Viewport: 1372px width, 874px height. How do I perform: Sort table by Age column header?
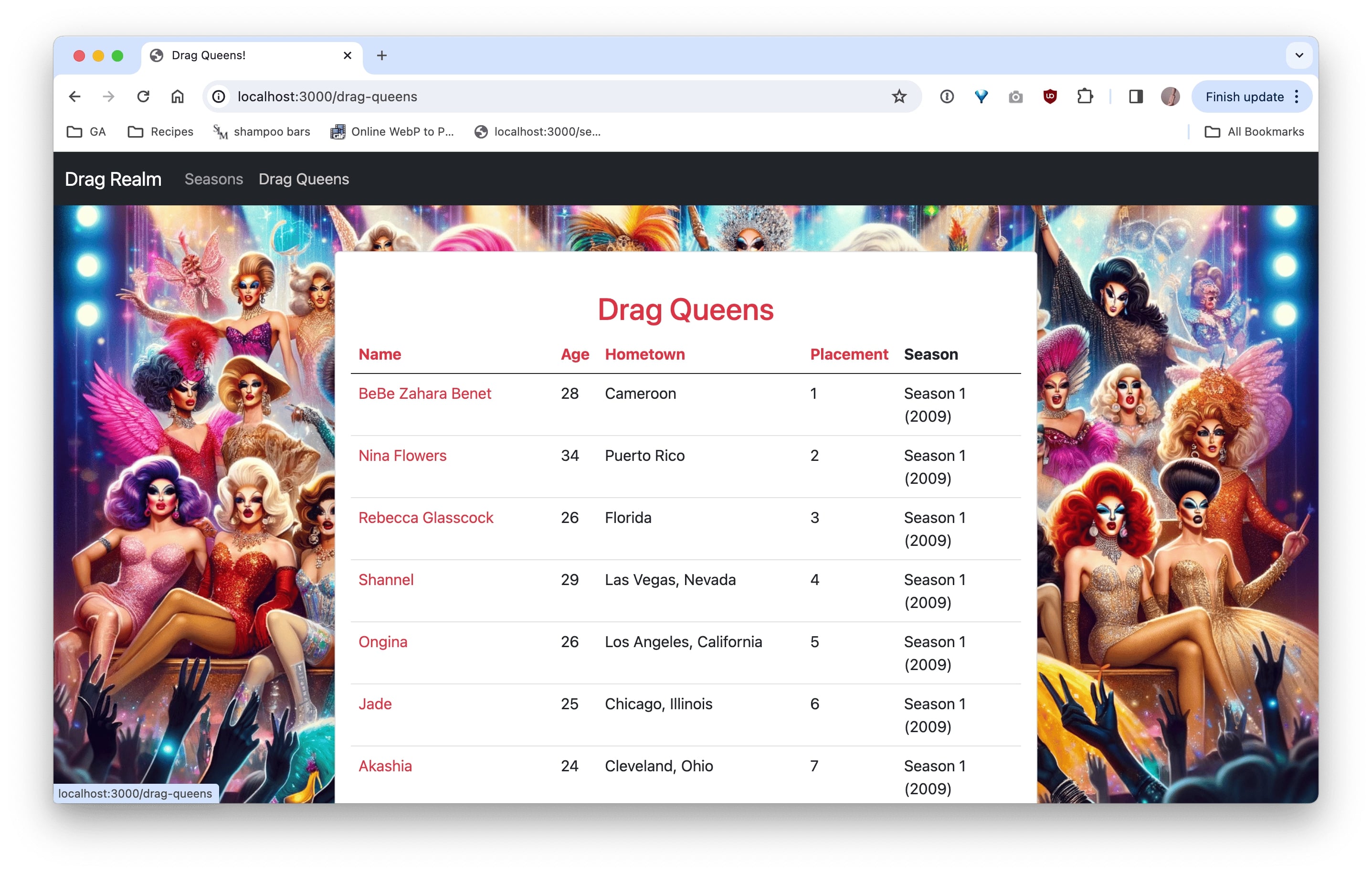pos(575,354)
